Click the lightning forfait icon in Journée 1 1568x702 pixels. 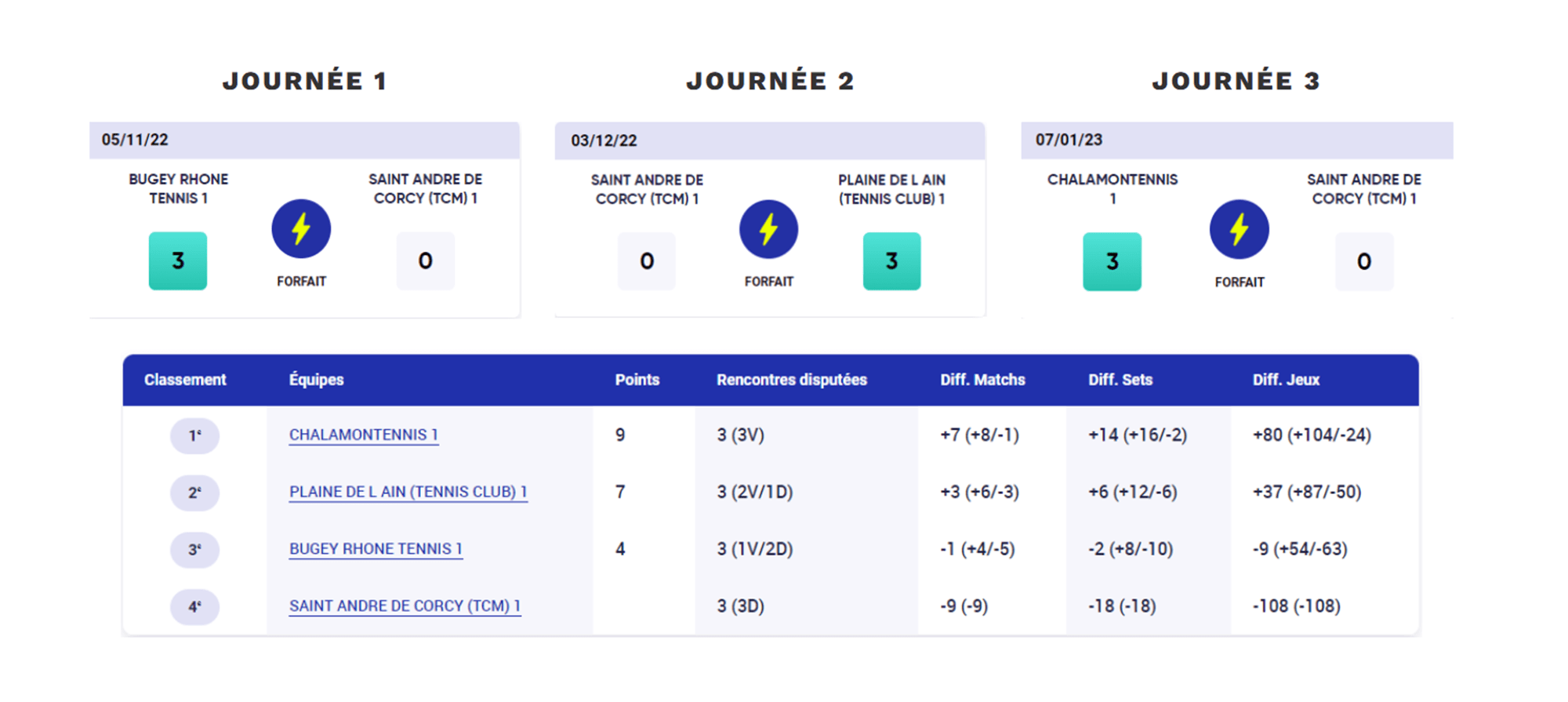coord(301,229)
